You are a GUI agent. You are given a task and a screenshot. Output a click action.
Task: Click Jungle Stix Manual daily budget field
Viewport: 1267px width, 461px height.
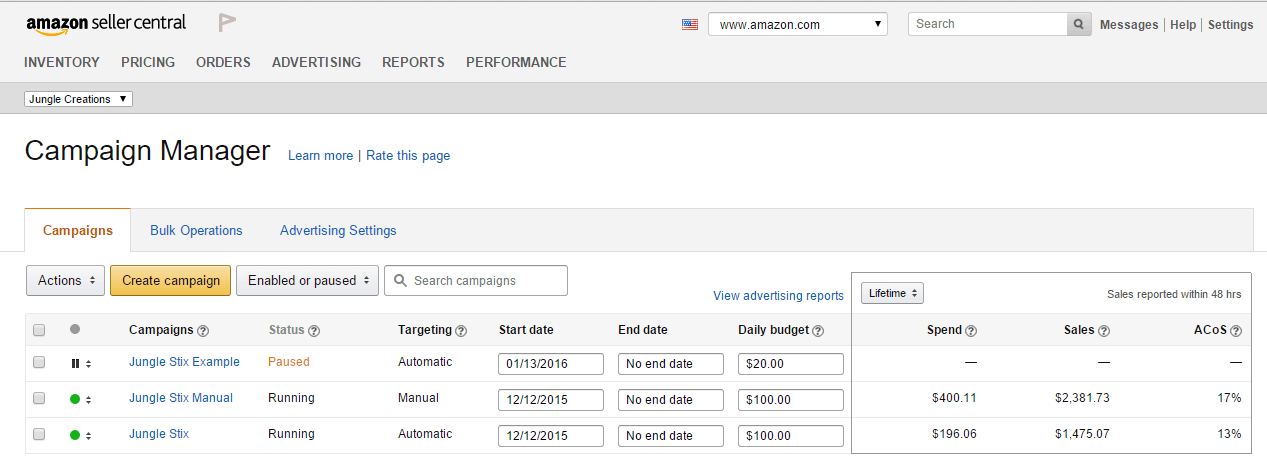point(791,400)
